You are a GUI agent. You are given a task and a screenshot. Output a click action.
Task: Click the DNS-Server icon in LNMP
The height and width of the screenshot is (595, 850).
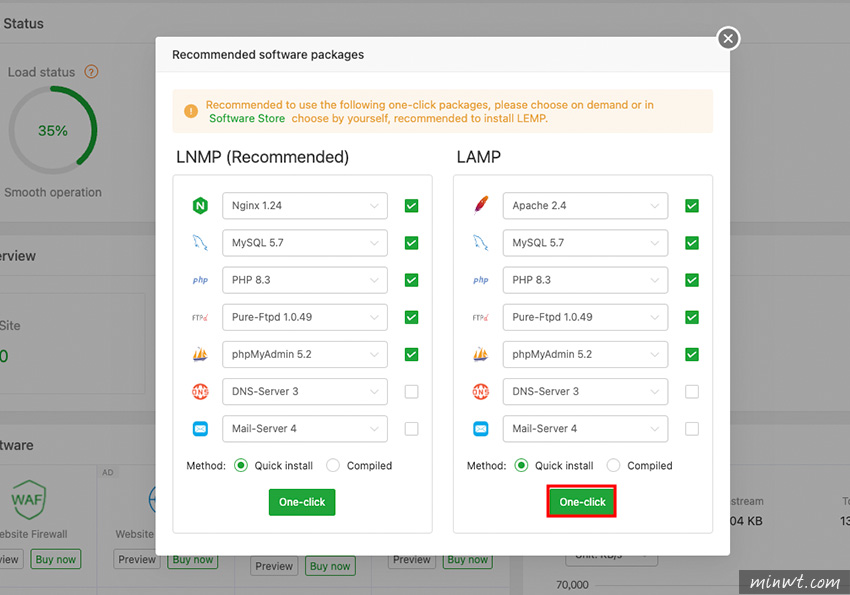click(x=200, y=392)
